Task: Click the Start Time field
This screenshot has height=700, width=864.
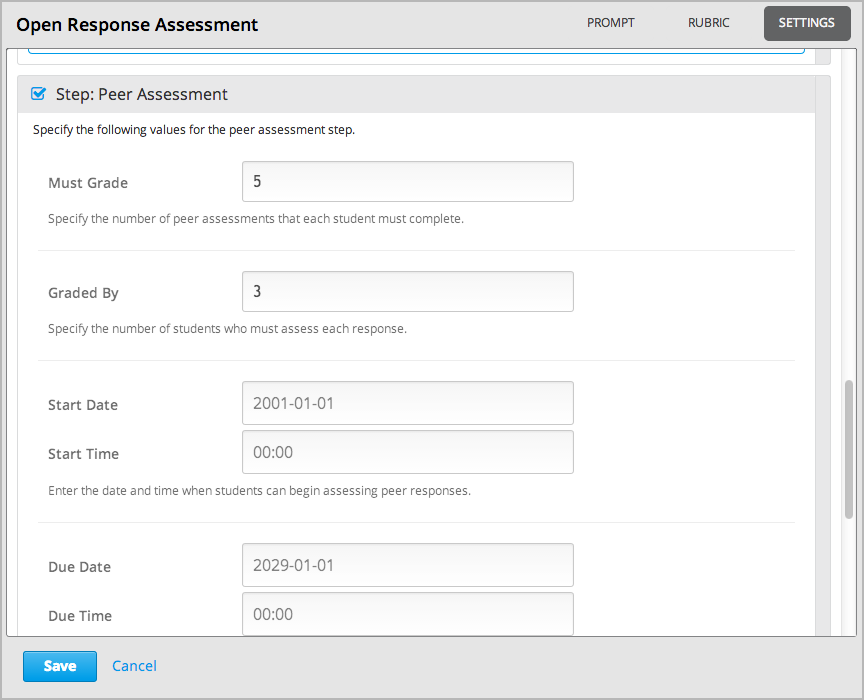Action: (x=408, y=452)
